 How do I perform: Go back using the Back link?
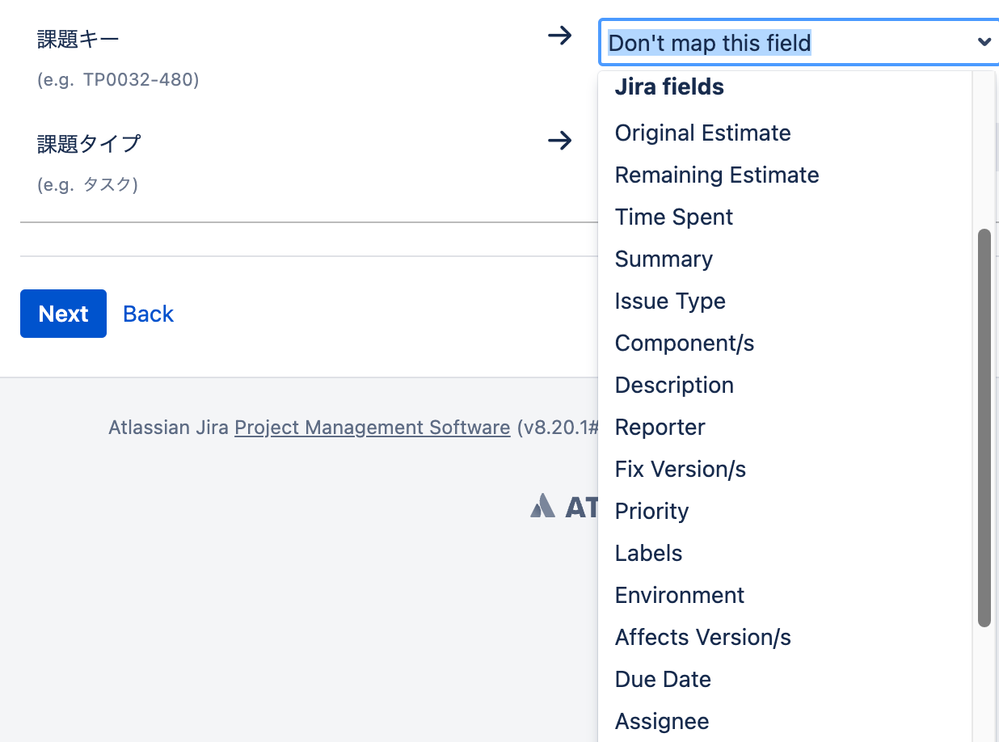click(148, 313)
